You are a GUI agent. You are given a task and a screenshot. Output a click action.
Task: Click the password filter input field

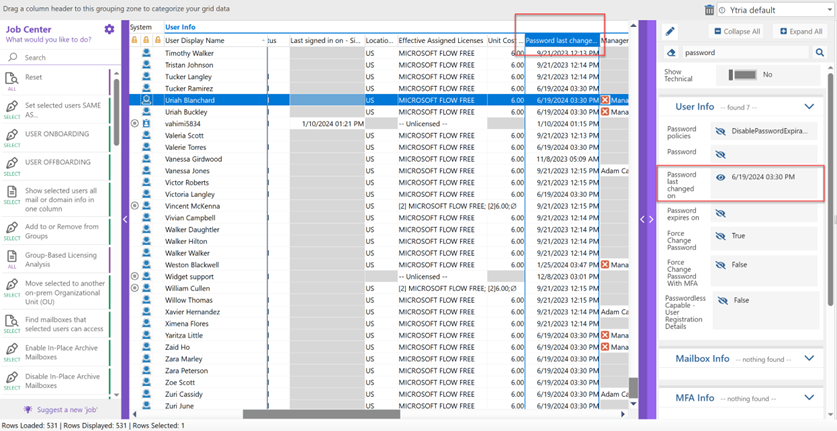tap(746, 52)
